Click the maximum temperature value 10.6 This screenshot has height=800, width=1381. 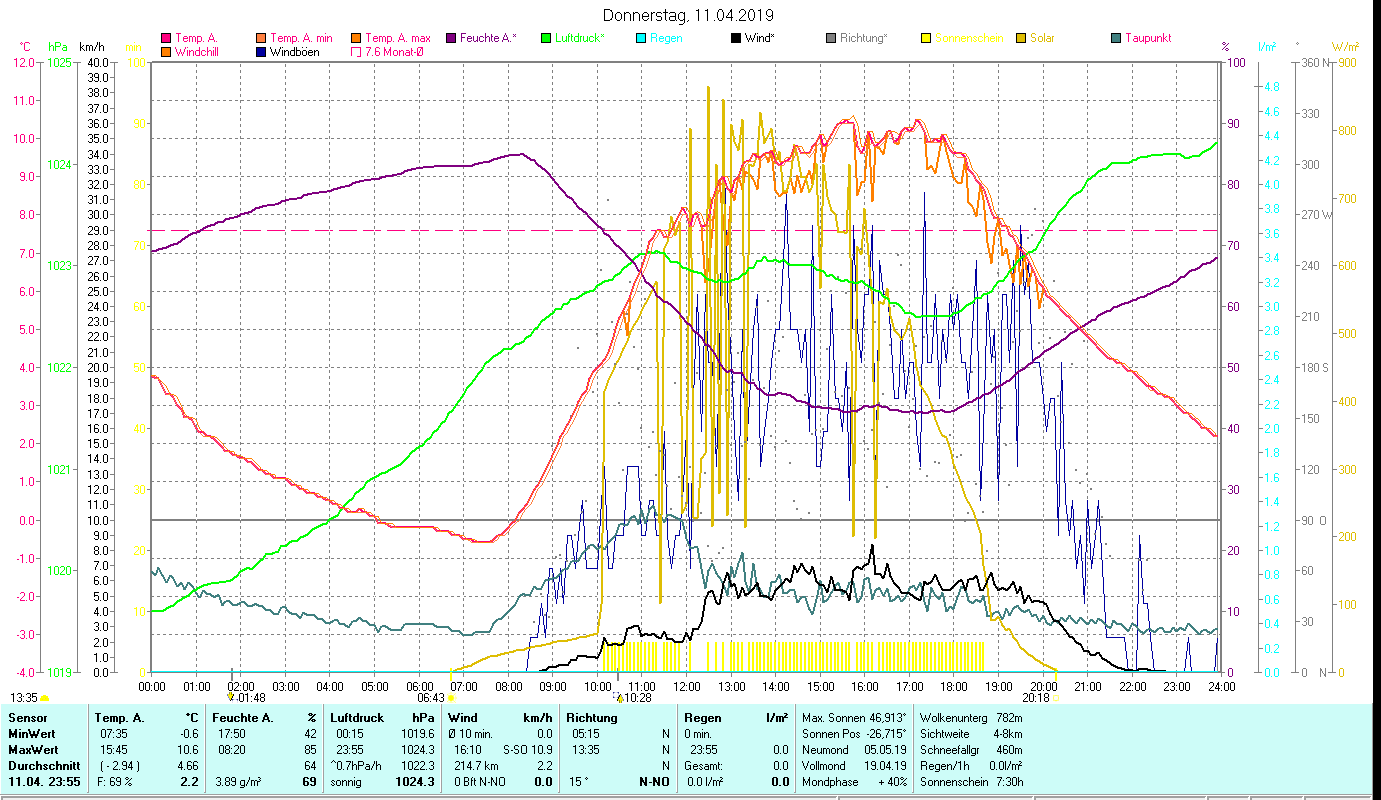[x=190, y=749]
